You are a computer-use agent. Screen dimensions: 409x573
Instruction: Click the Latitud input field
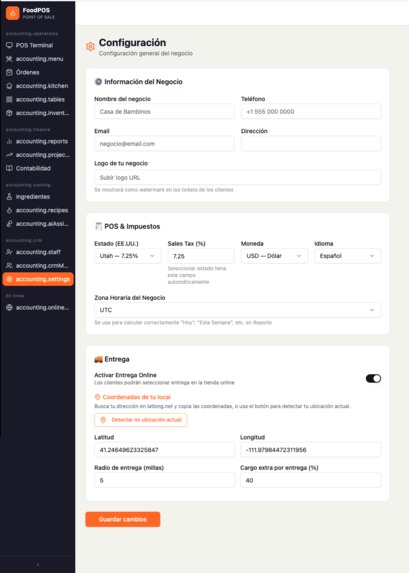(x=164, y=450)
